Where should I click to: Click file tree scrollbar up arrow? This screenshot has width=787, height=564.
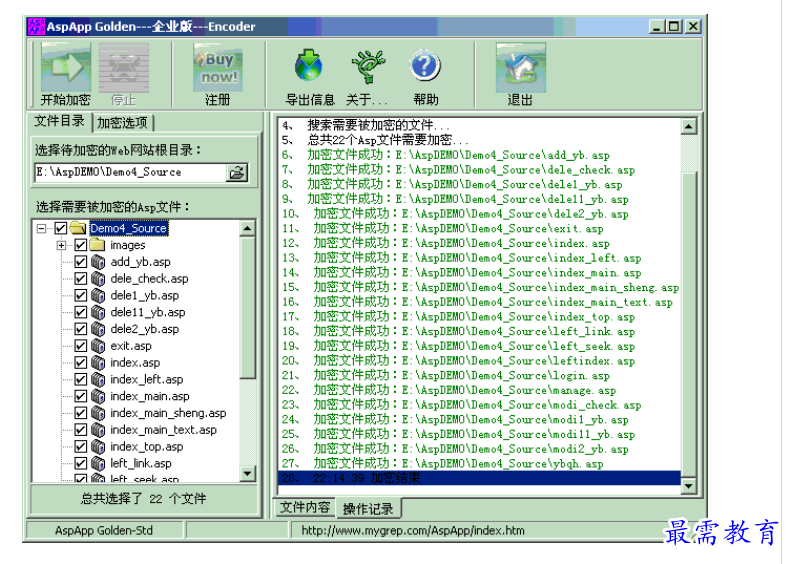247,229
